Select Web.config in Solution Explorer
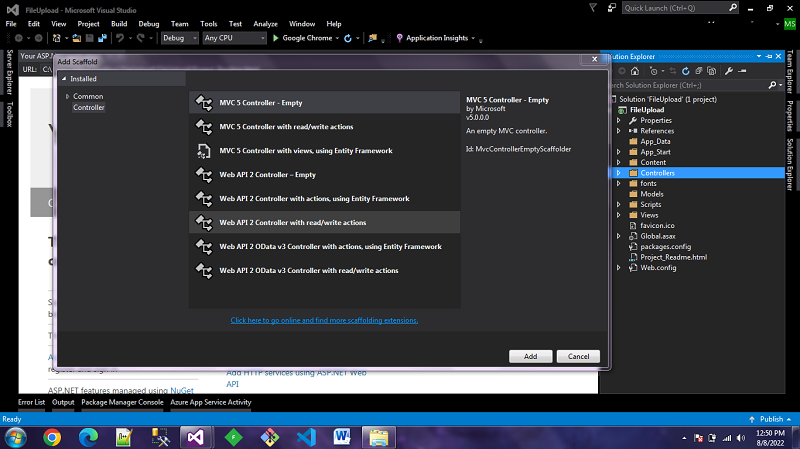The image size is (800, 449). (x=658, y=268)
